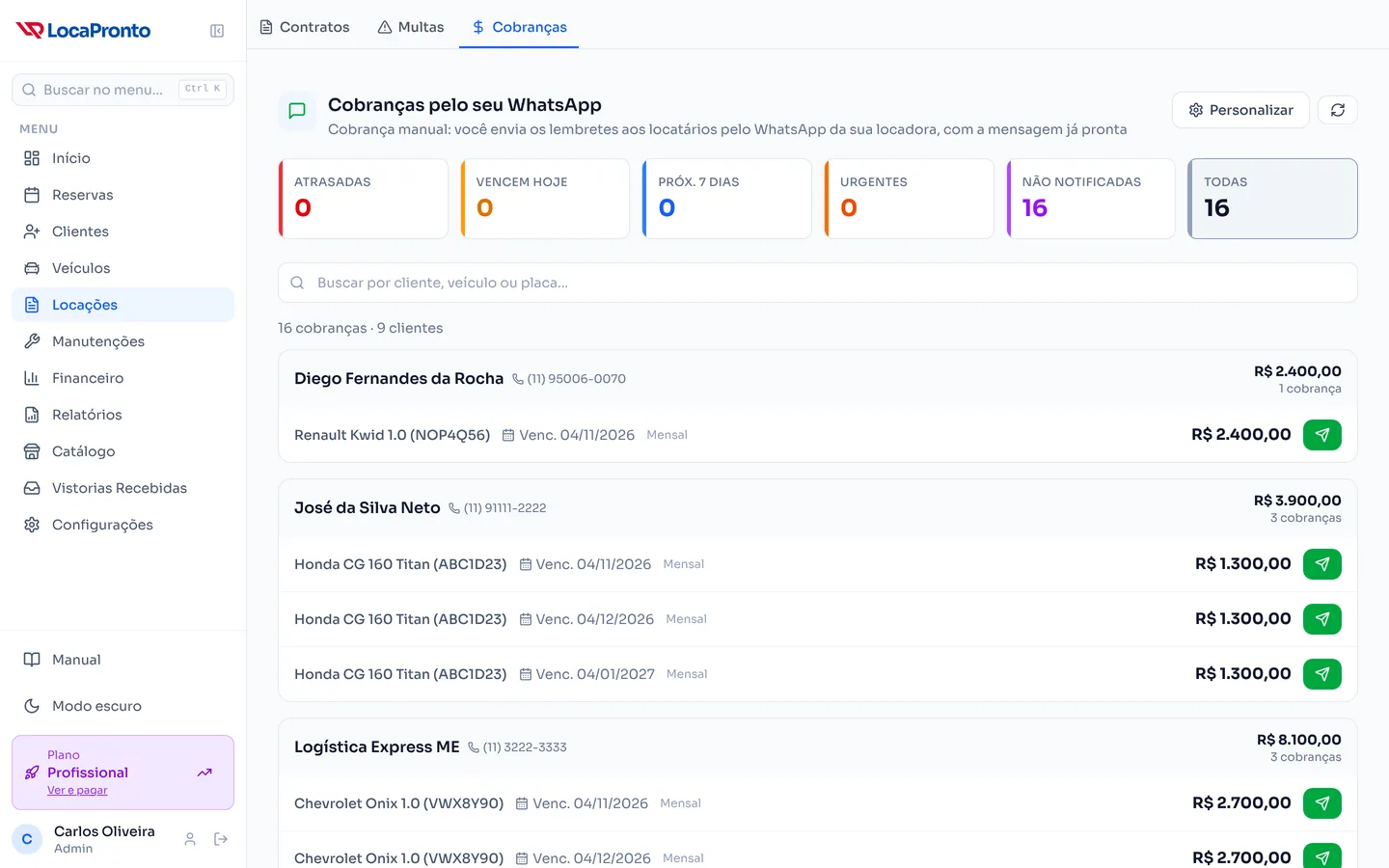Click the search by cliente, veículo ou placa field
Image resolution: width=1389 pixels, height=868 pixels.
pyautogui.click(x=818, y=283)
